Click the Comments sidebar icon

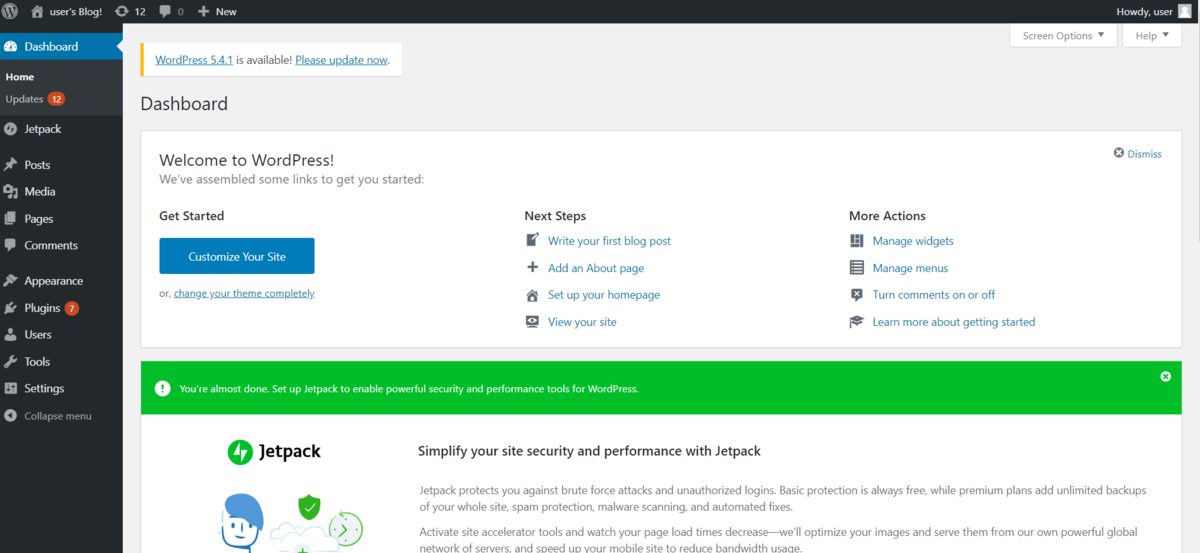tap(11, 245)
